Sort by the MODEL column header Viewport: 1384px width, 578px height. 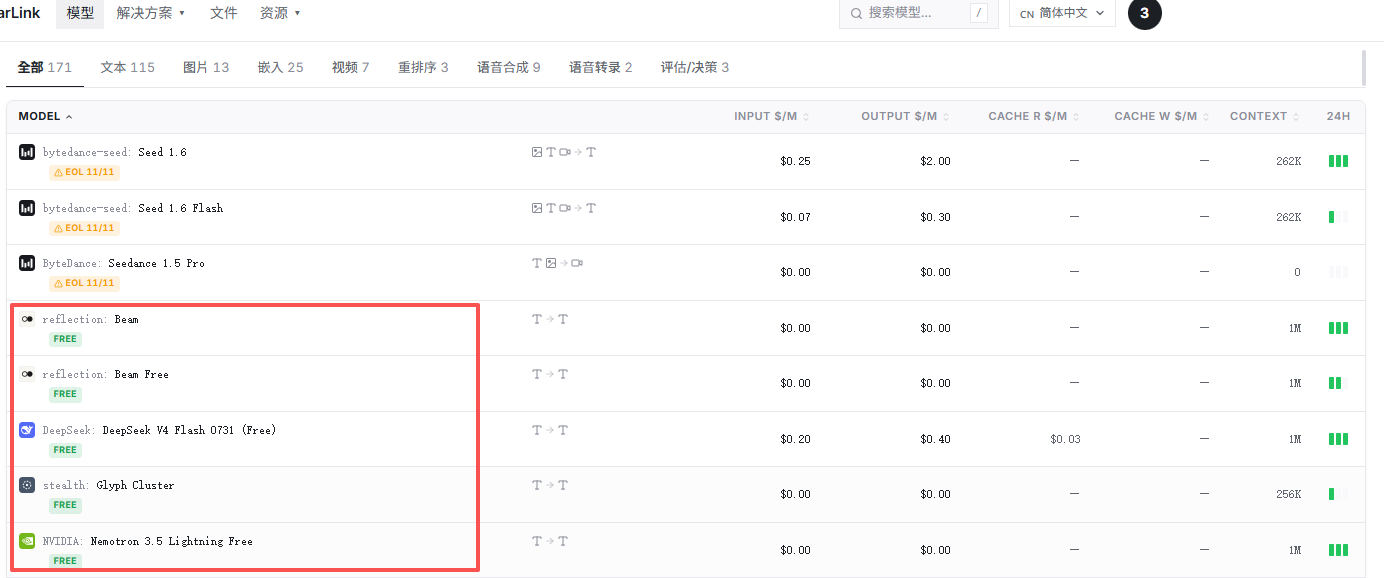[46, 117]
